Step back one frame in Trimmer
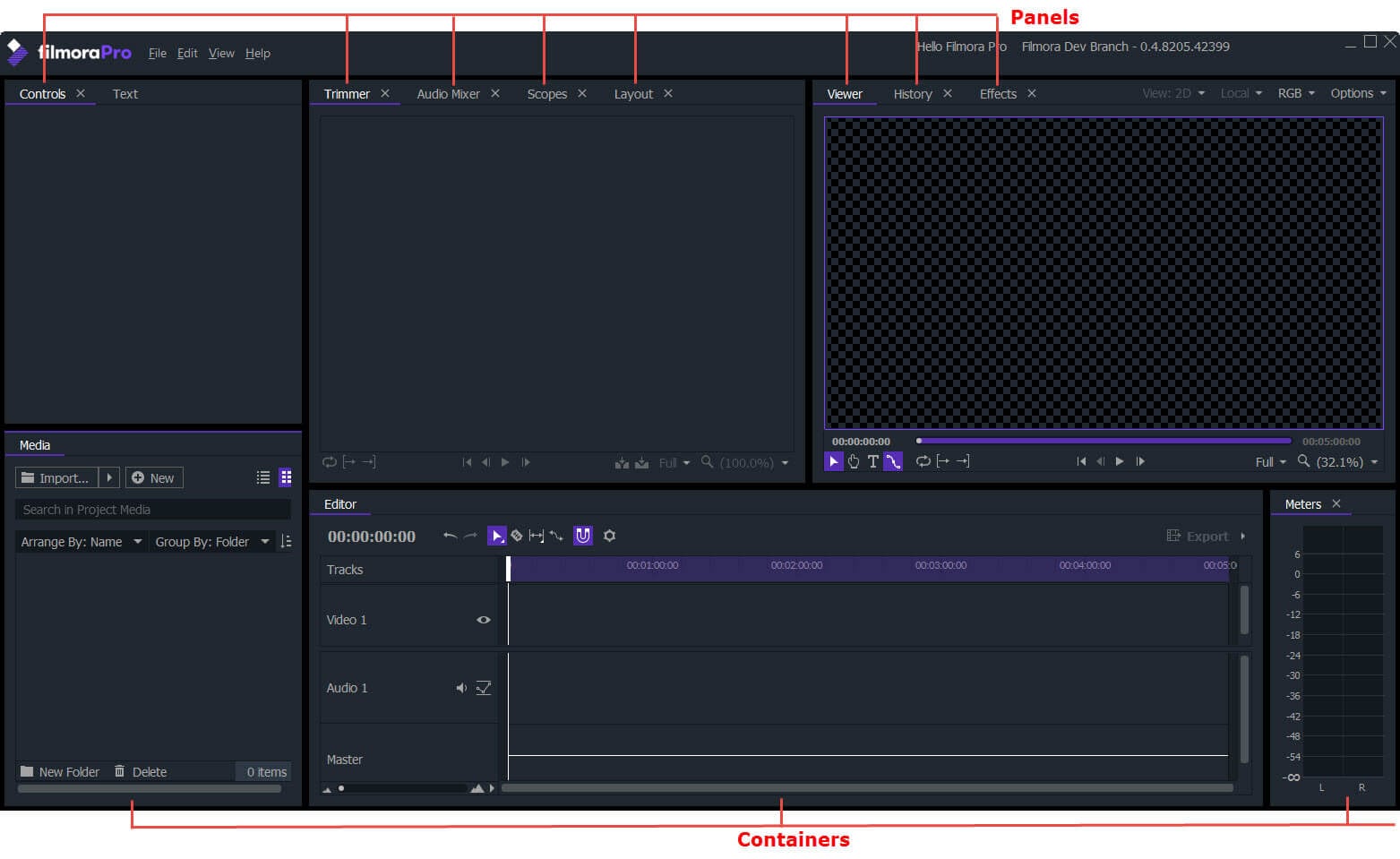 tap(485, 462)
